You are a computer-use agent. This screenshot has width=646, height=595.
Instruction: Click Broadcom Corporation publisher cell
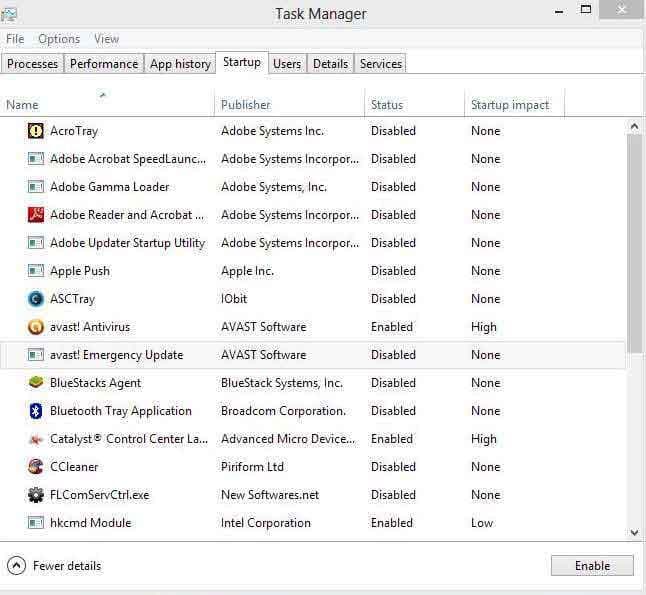click(283, 411)
